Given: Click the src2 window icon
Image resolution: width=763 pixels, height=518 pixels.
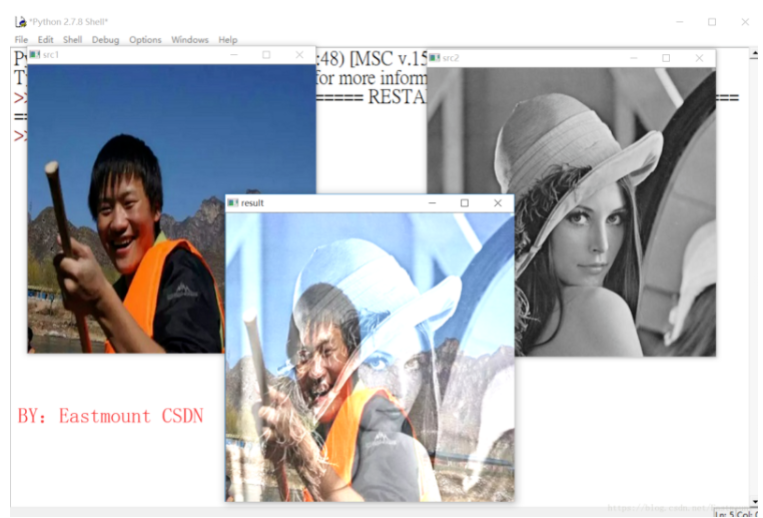Looking at the screenshot, I should pyautogui.click(x=434, y=58).
